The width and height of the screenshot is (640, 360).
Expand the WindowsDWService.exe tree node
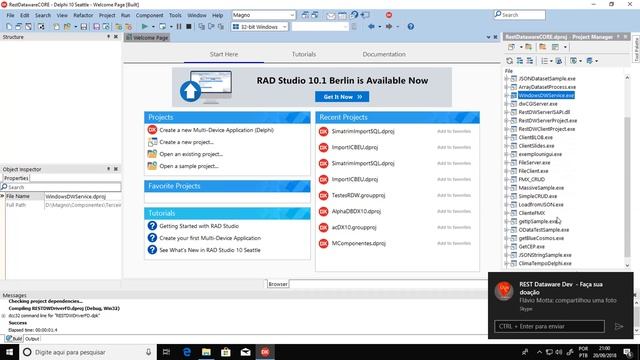tap(507, 95)
